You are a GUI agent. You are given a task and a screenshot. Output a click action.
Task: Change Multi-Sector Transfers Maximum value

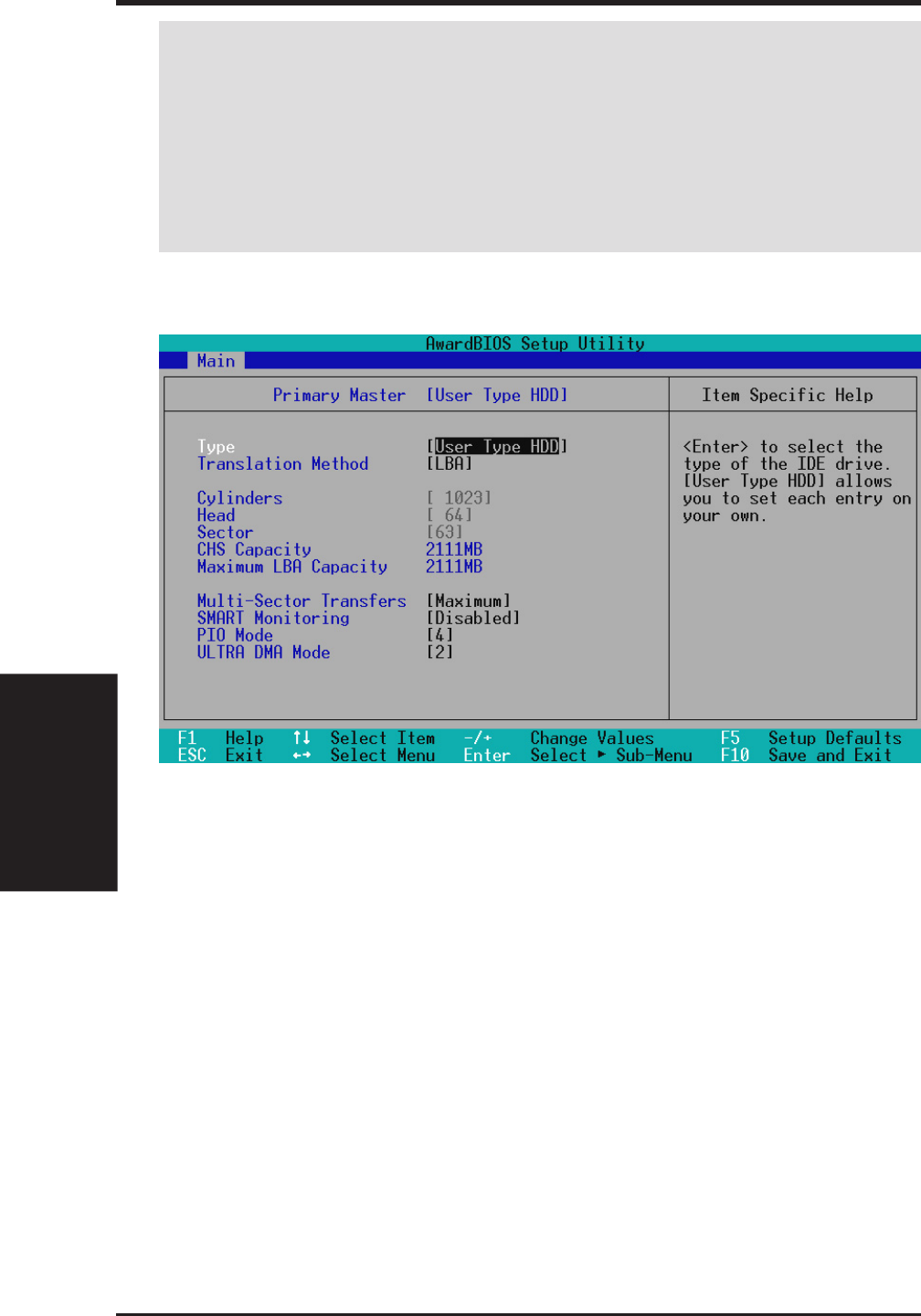(469, 601)
